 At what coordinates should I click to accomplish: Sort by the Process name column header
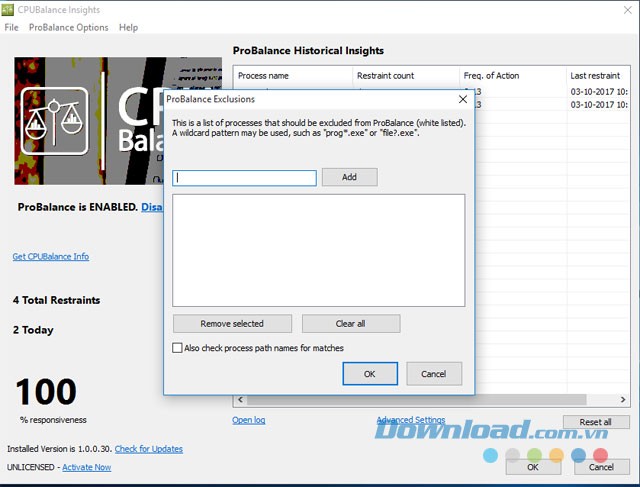tap(264, 76)
